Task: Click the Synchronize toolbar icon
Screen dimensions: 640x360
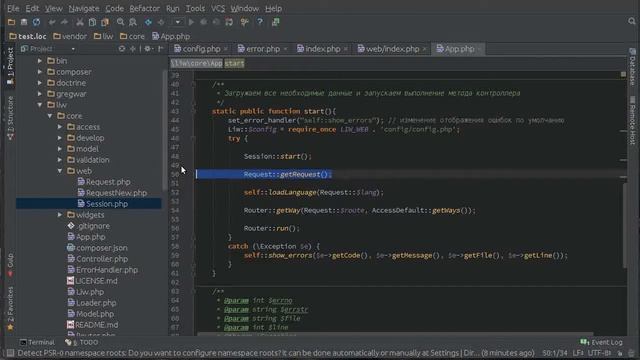Action: pos(37,22)
